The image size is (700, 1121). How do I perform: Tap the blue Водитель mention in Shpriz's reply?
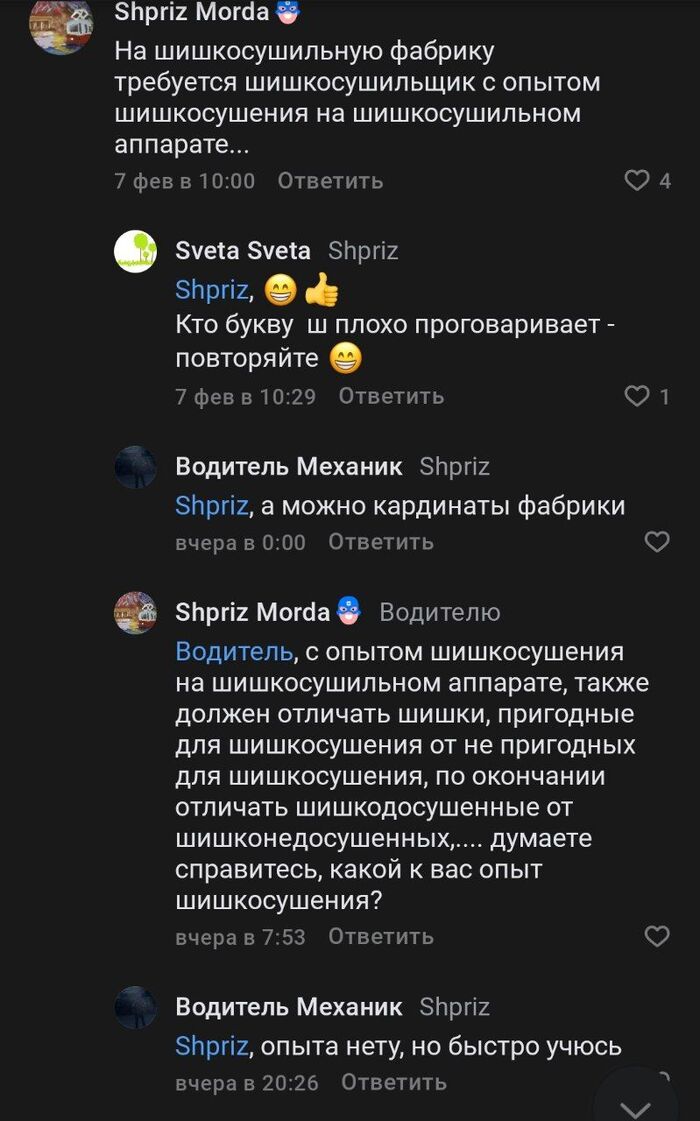(234, 652)
